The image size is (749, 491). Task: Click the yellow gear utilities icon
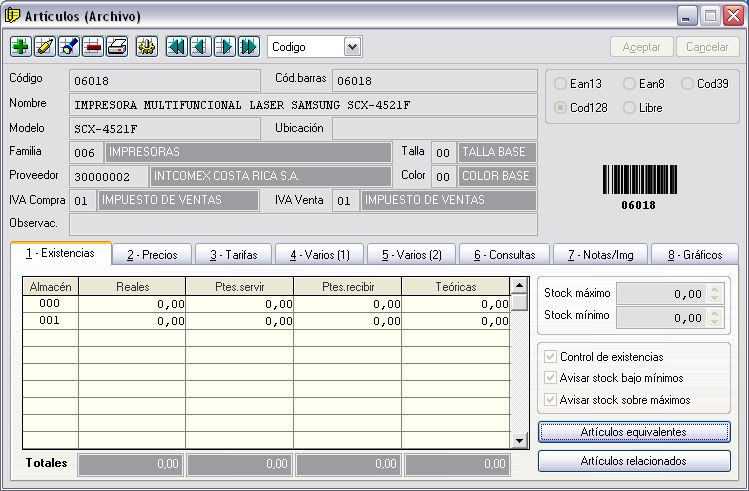click(147, 47)
